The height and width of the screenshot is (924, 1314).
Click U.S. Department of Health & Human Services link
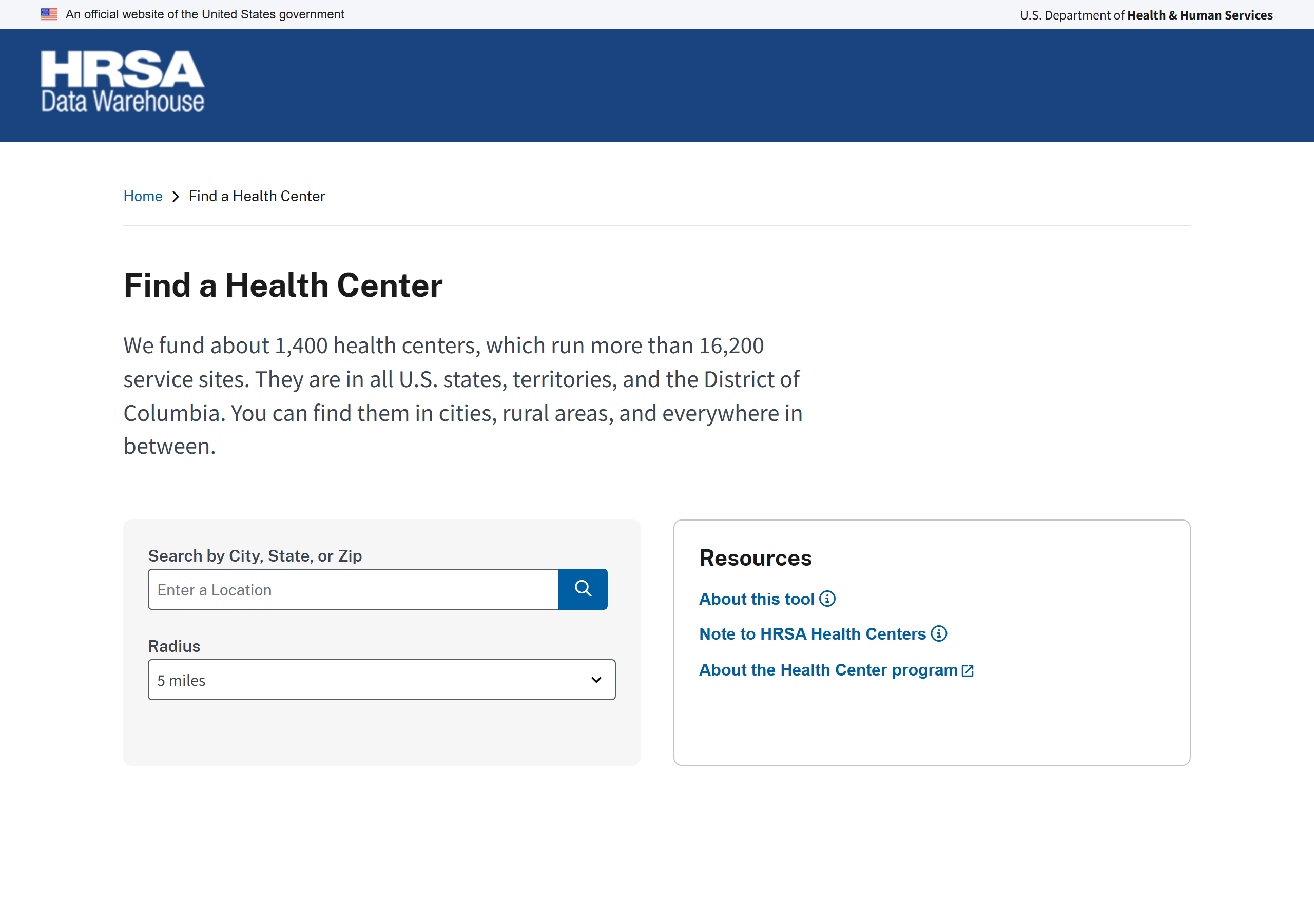pyautogui.click(x=1146, y=15)
